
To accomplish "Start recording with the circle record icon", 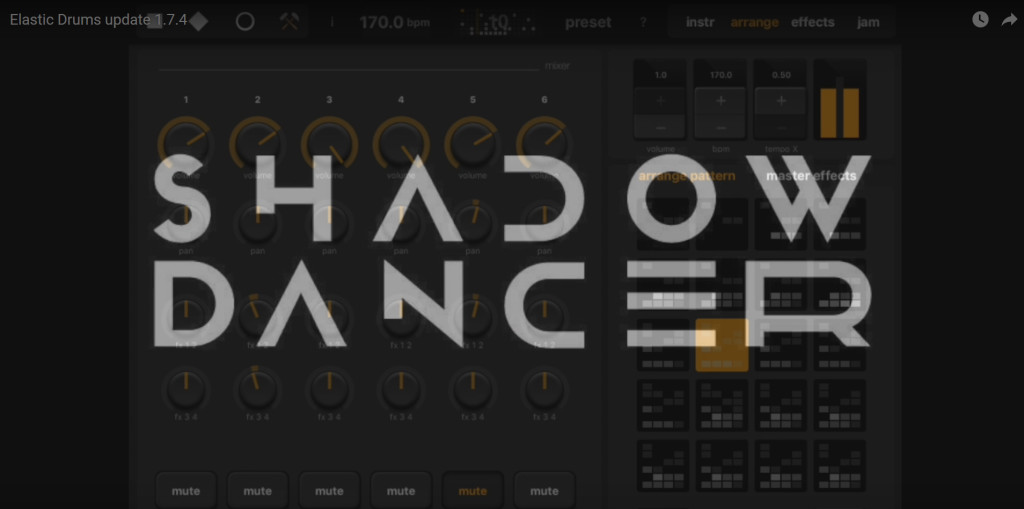I will tap(245, 22).
